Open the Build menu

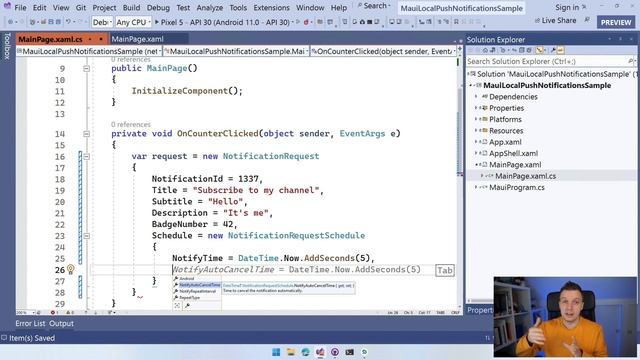(x=131, y=8)
